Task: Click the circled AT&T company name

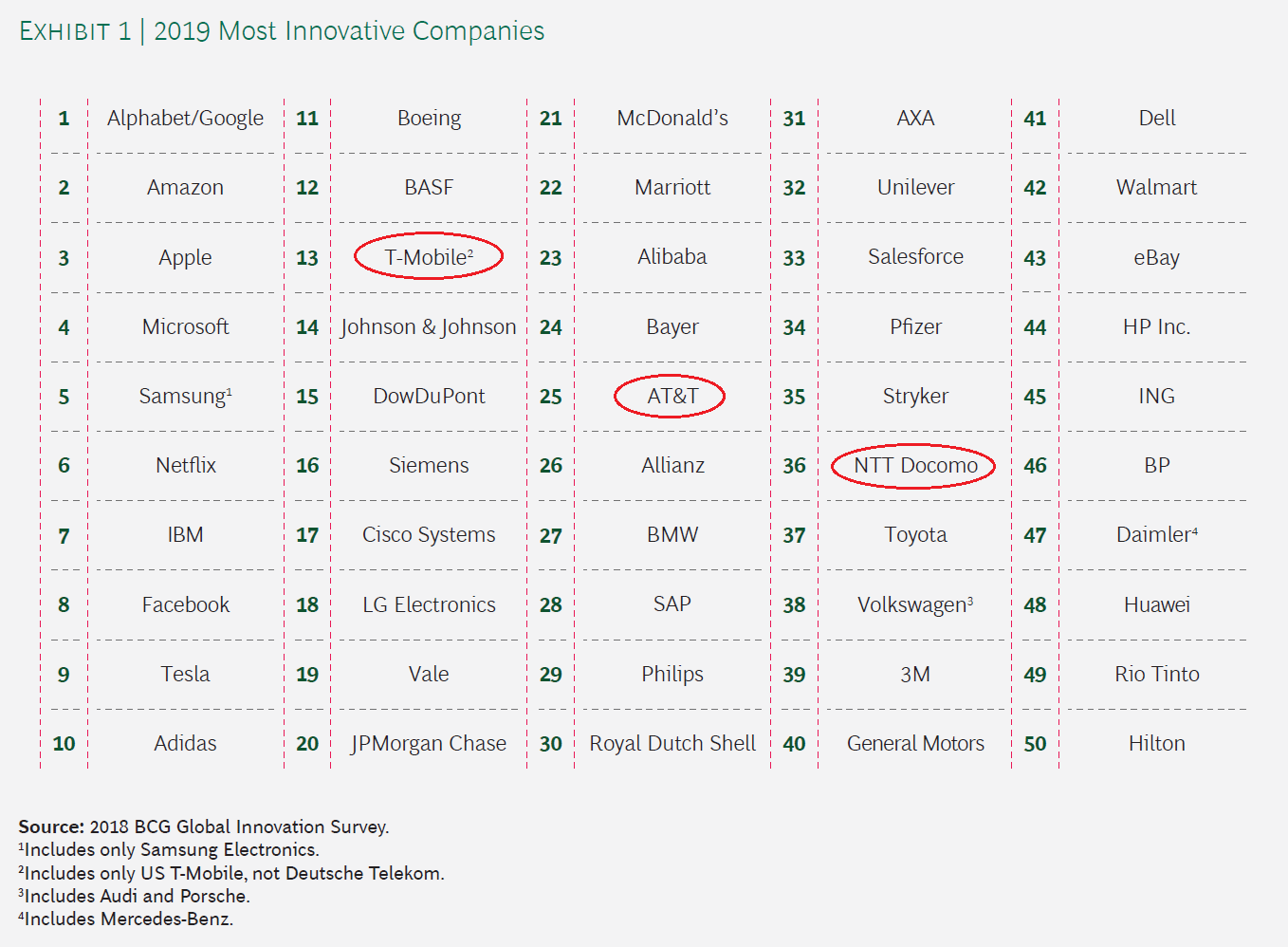Action: [x=672, y=397]
